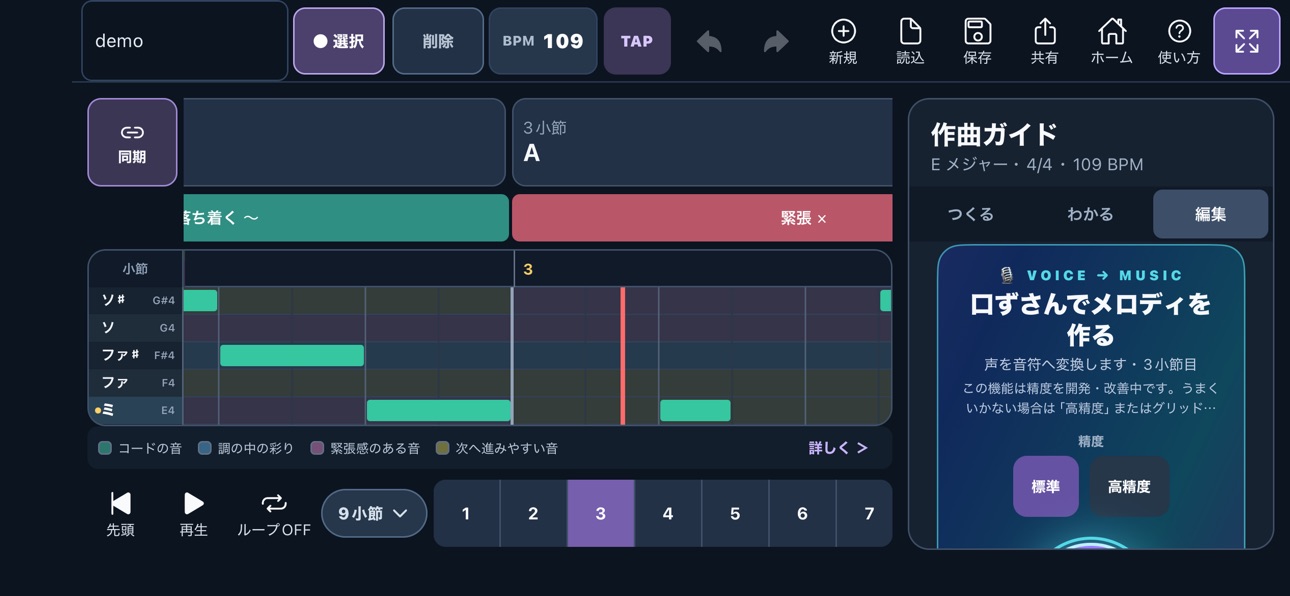1290x596 pixels.
Task: Go to measure 6 in navigator
Action: [802, 513]
